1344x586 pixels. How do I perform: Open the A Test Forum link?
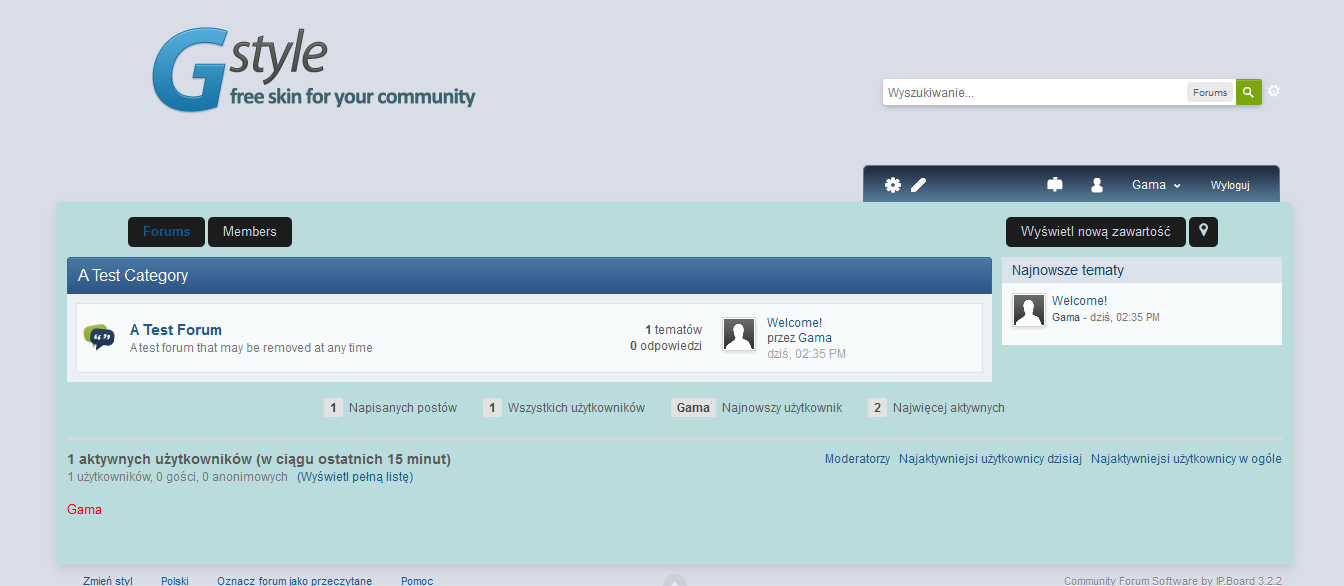pos(176,330)
